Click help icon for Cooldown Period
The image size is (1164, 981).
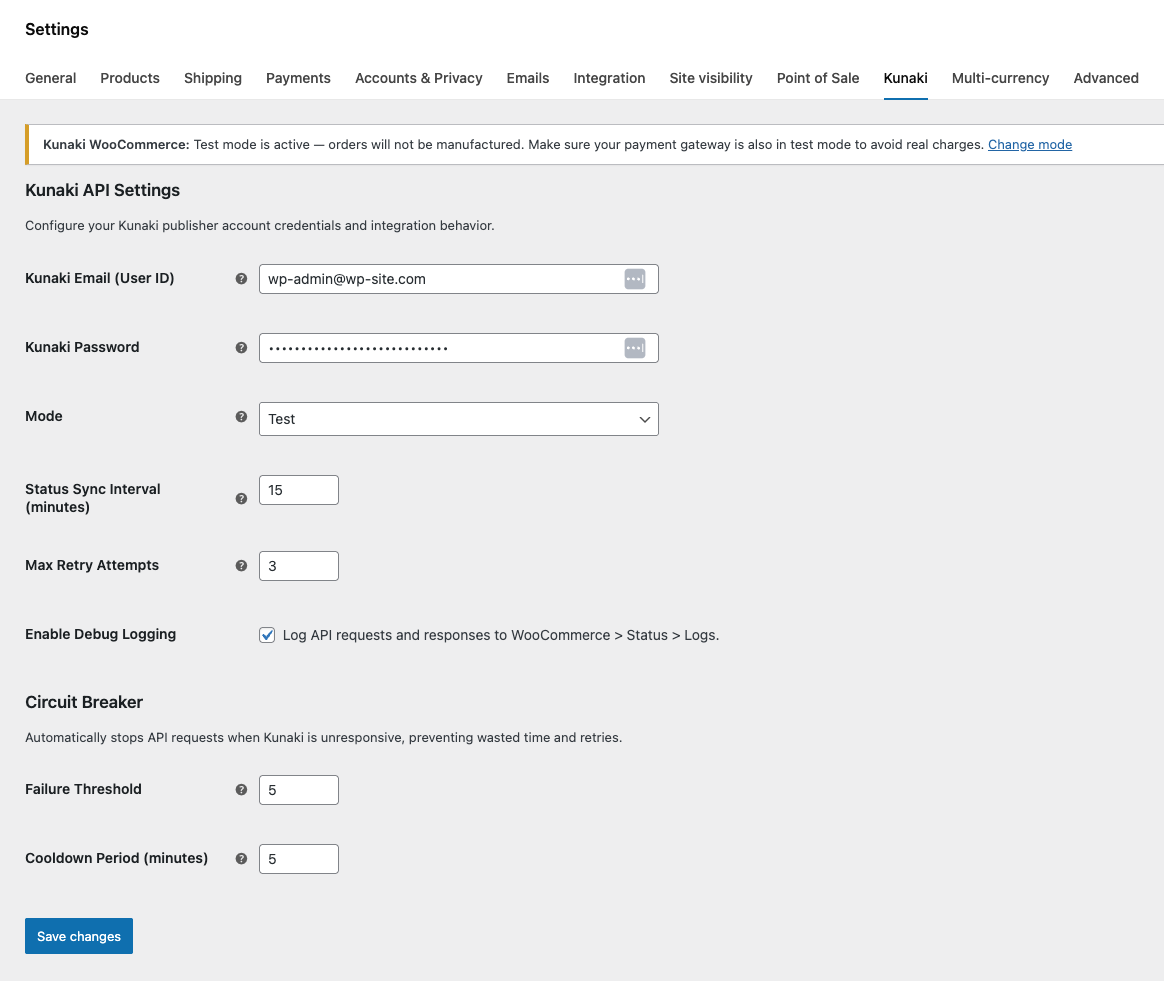point(241,859)
